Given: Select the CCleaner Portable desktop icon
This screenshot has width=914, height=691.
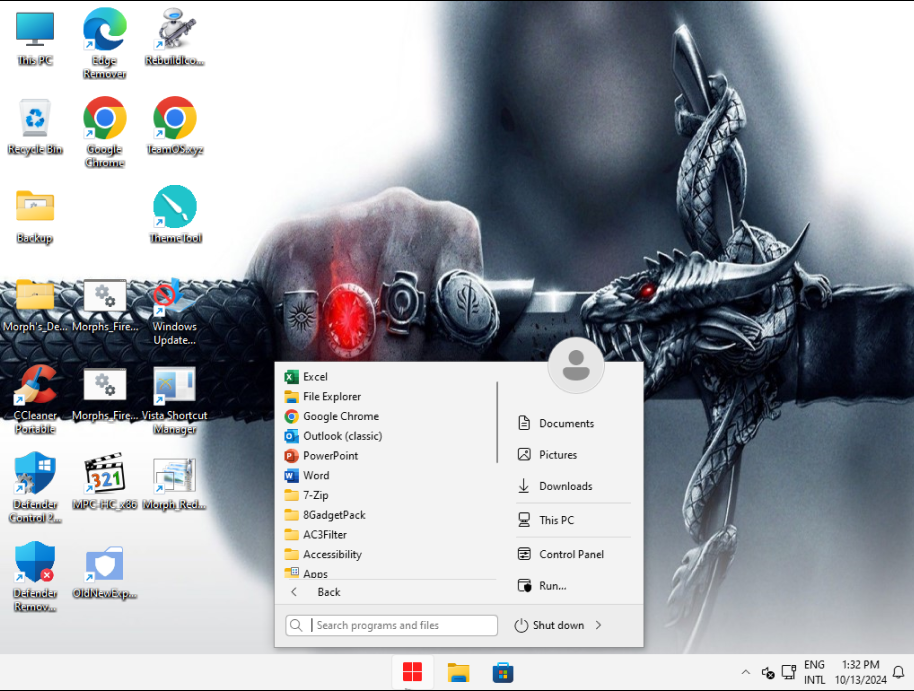Looking at the screenshot, I should point(35,399).
